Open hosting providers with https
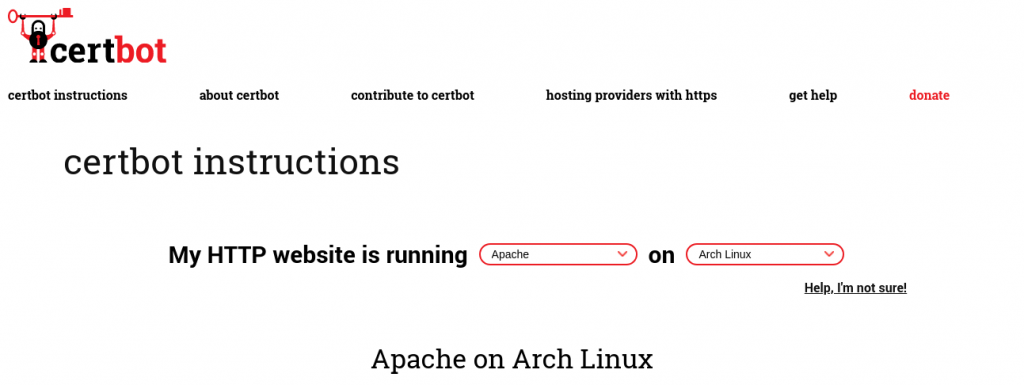Viewport: 1024px width, 385px height. click(631, 95)
